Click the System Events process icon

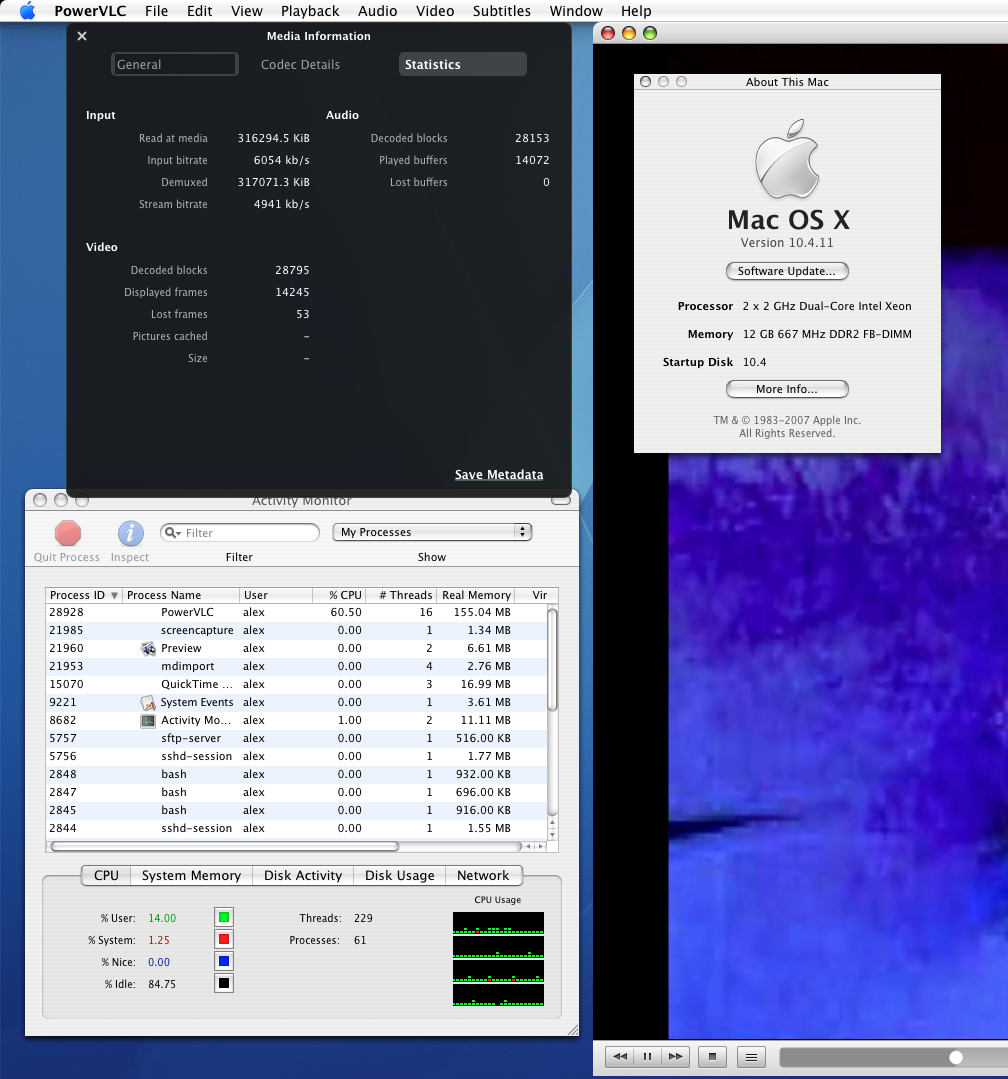coord(148,702)
